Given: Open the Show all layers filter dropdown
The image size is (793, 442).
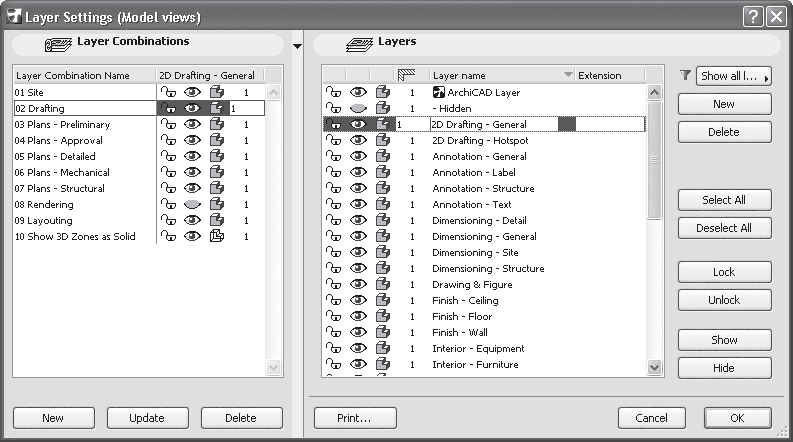Looking at the screenshot, I should pyautogui.click(x=735, y=76).
